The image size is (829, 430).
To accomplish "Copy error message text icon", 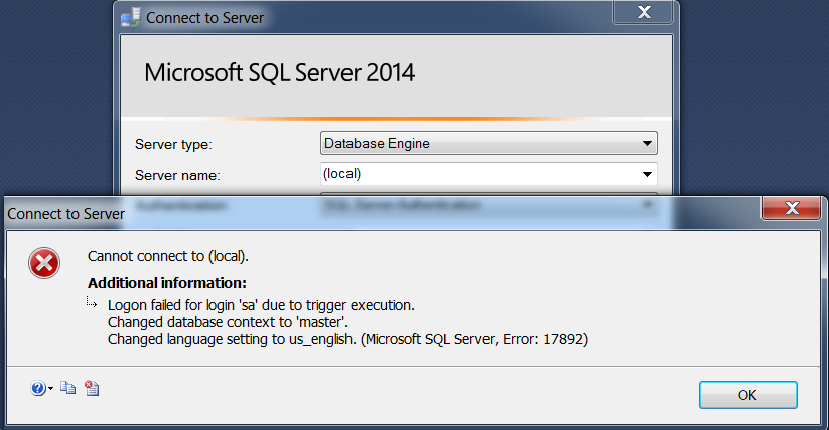I will coord(68,388).
